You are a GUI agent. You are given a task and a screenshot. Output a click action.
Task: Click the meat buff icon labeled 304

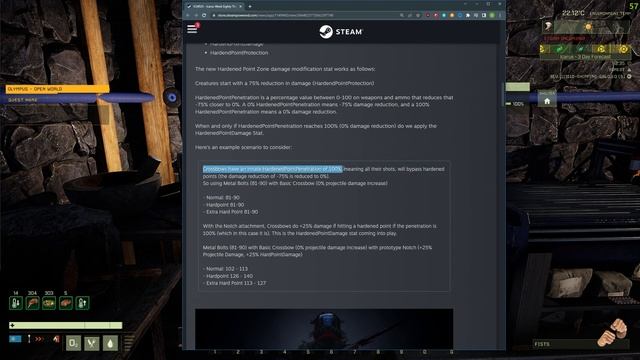pyautogui.click(x=32, y=303)
